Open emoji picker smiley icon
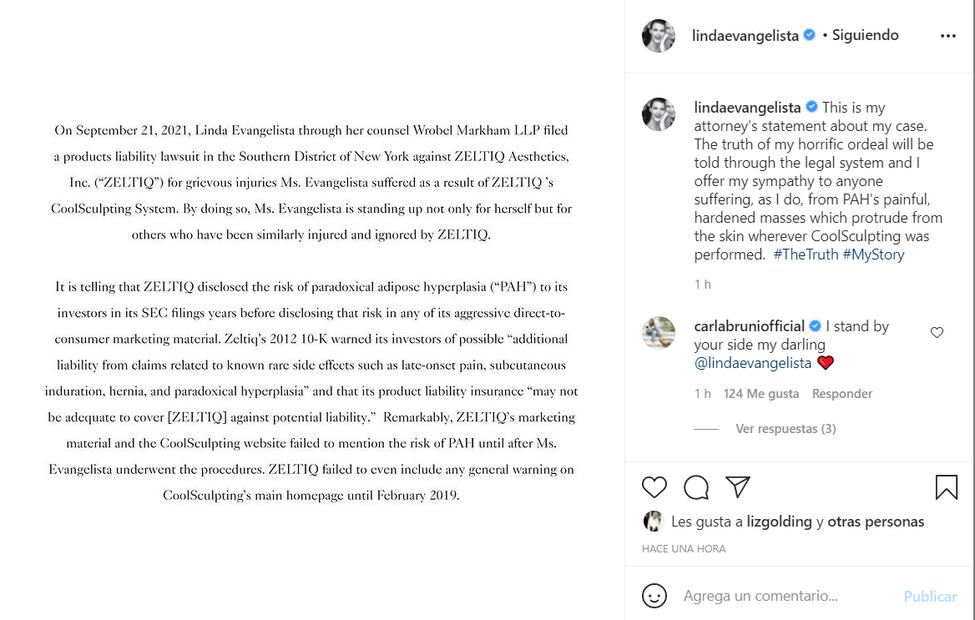The image size is (975, 620). [654, 596]
